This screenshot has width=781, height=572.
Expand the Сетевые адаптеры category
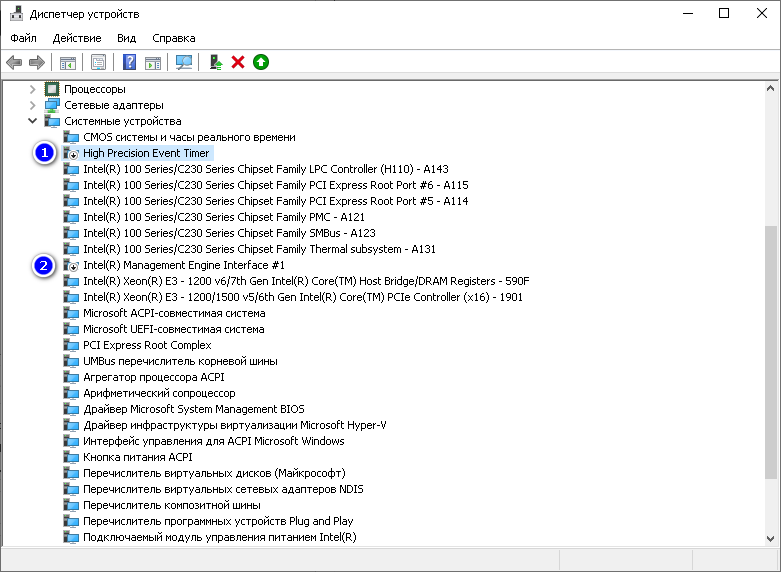(32, 105)
